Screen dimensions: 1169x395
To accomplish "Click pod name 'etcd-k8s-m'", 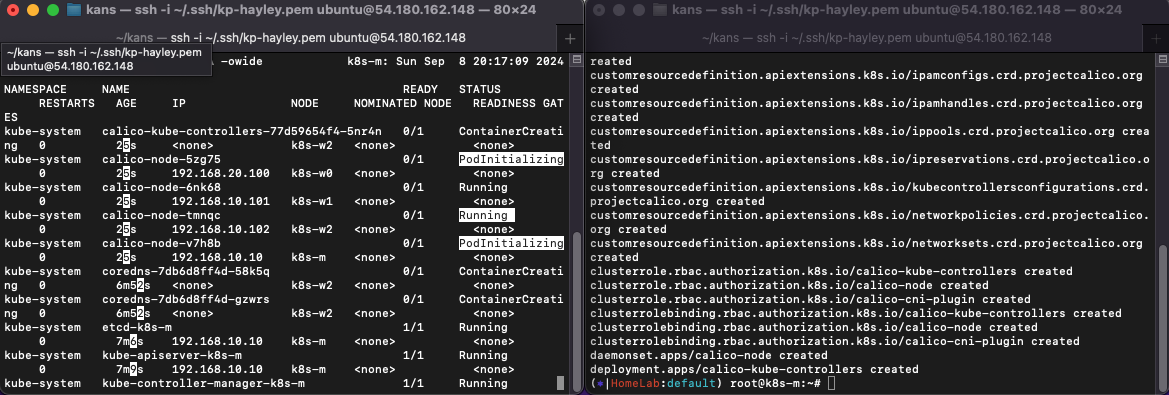I will coord(137,327).
